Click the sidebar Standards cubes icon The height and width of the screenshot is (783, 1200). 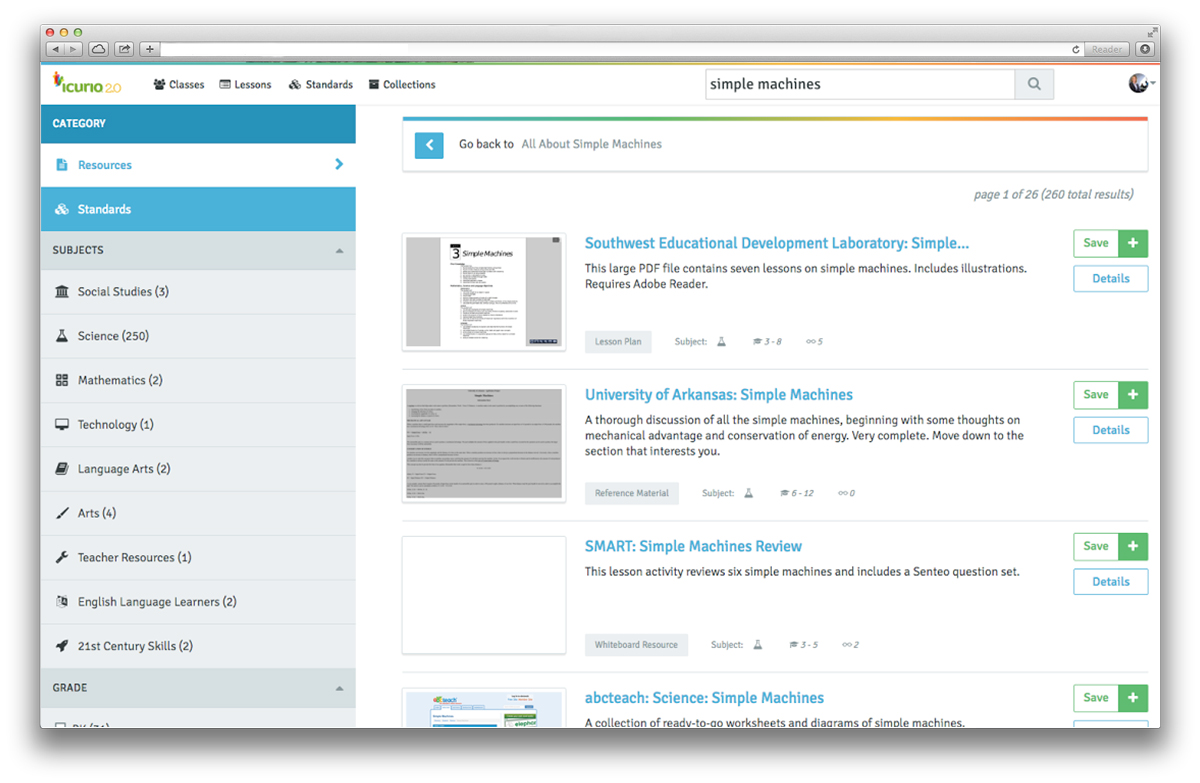tap(62, 209)
